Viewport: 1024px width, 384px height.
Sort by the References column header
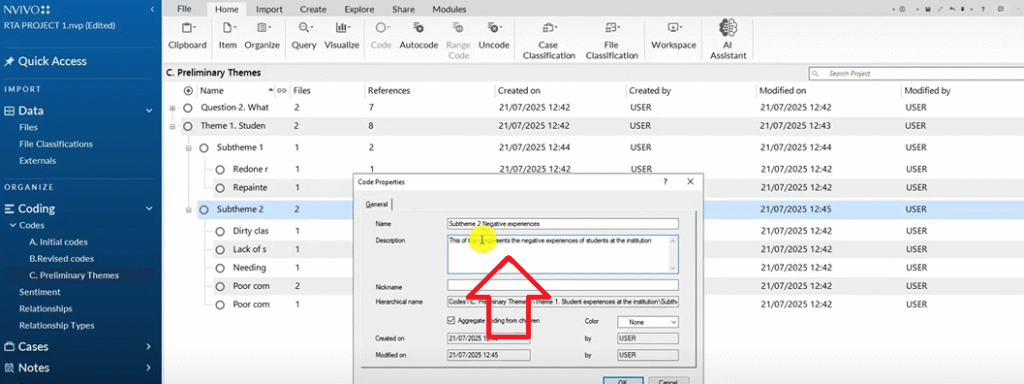pyautogui.click(x=389, y=91)
